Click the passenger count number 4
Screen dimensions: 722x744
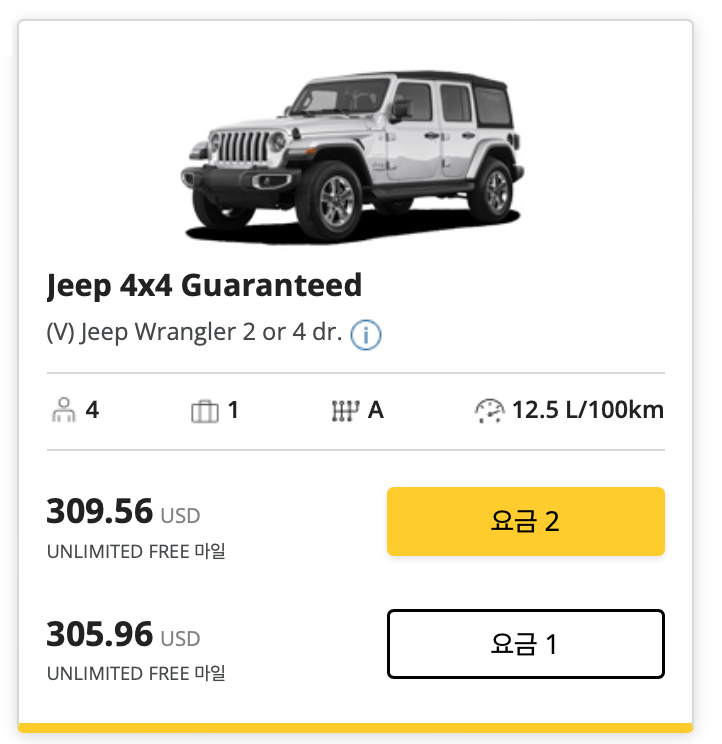click(92, 410)
